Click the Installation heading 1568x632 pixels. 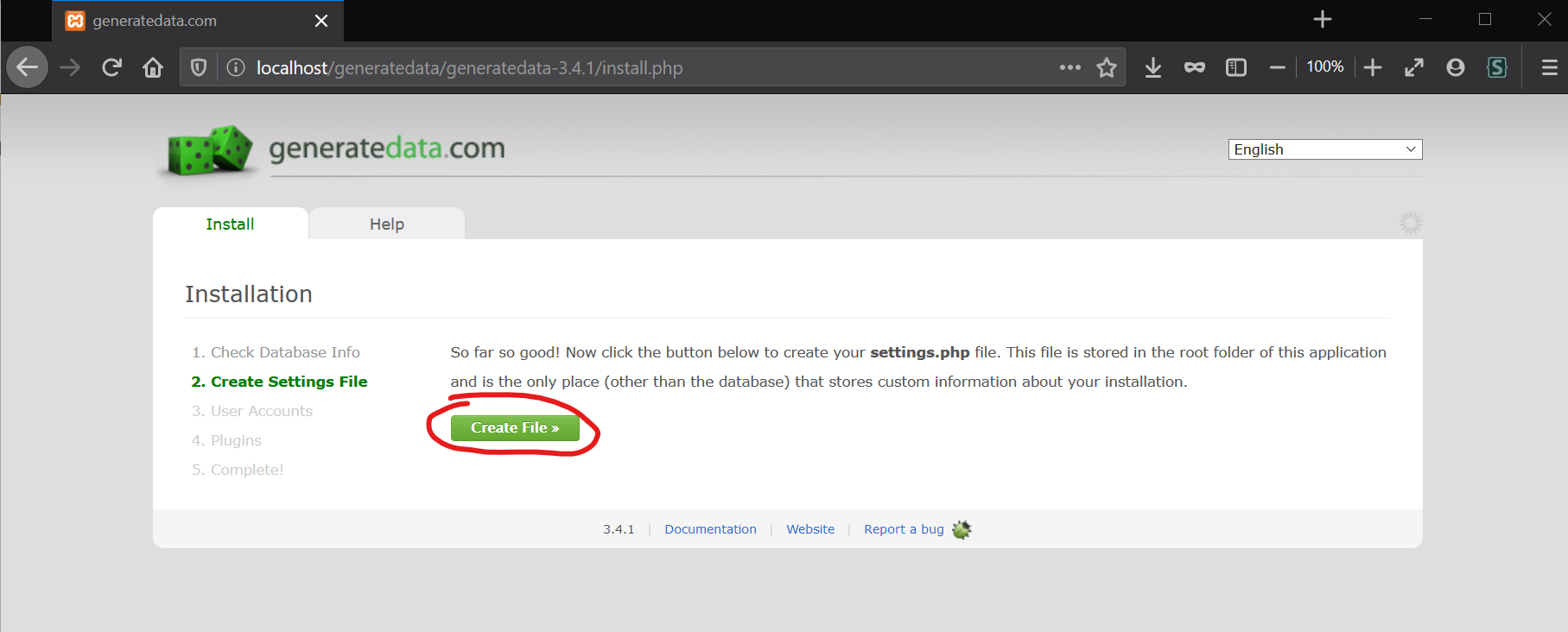click(x=249, y=294)
